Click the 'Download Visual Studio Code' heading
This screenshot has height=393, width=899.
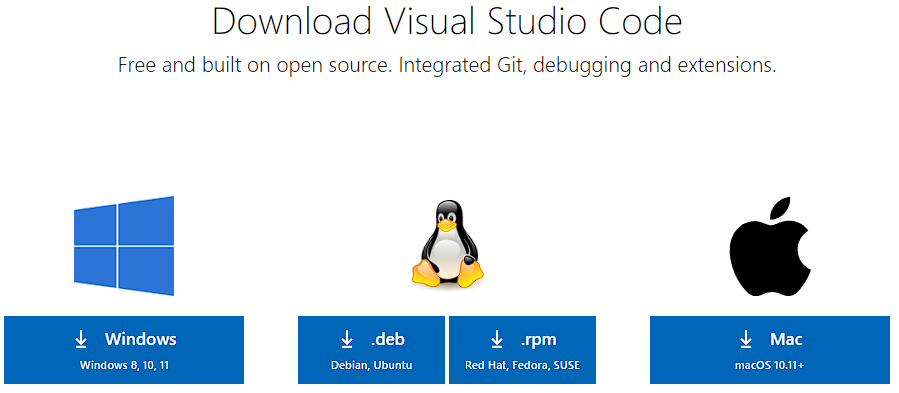point(447,22)
